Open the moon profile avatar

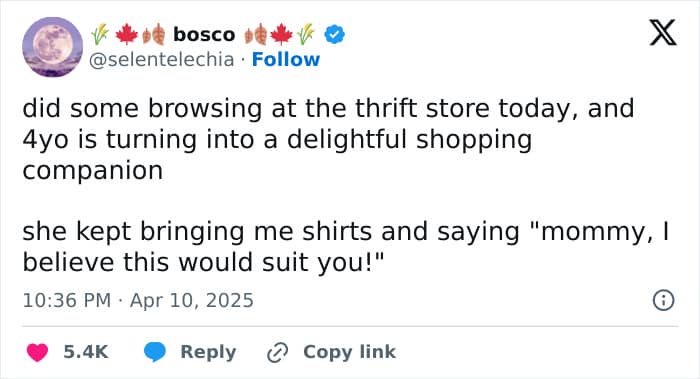pos(53,47)
